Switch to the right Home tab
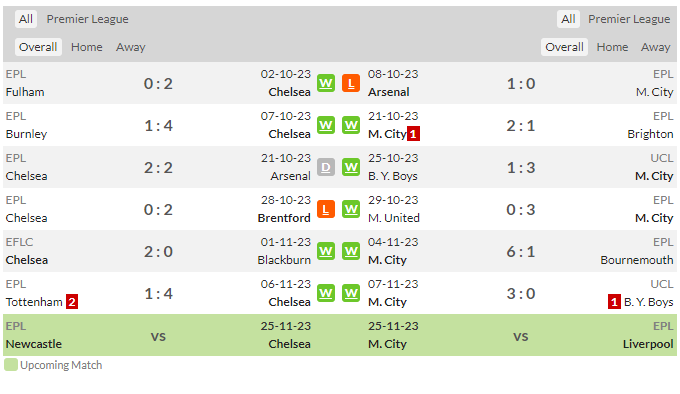Viewport: 680px width, 394px height. tap(612, 47)
